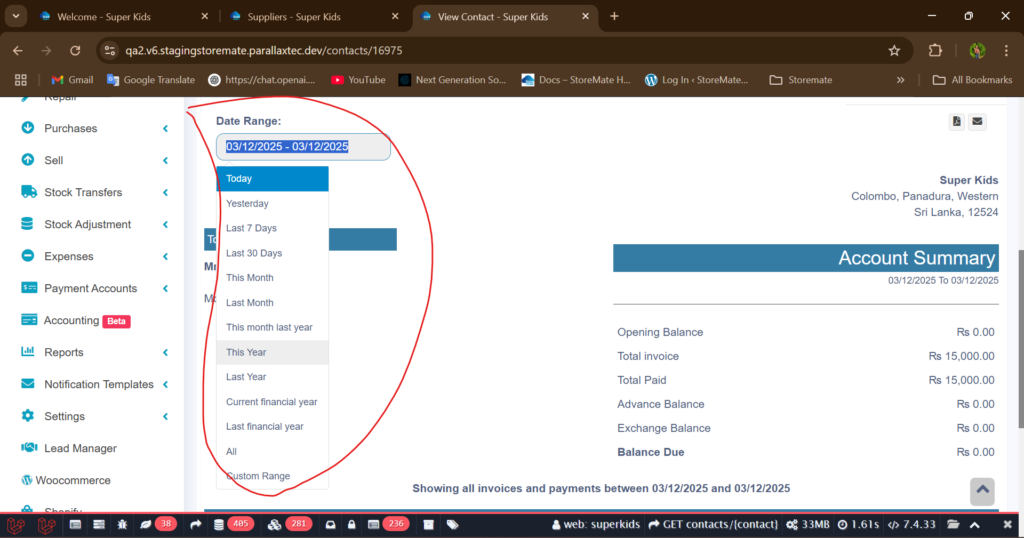The image size is (1024, 538).
Task: Close the debugbar with the X icon
Action: pyautogui.click(x=1007, y=524)
